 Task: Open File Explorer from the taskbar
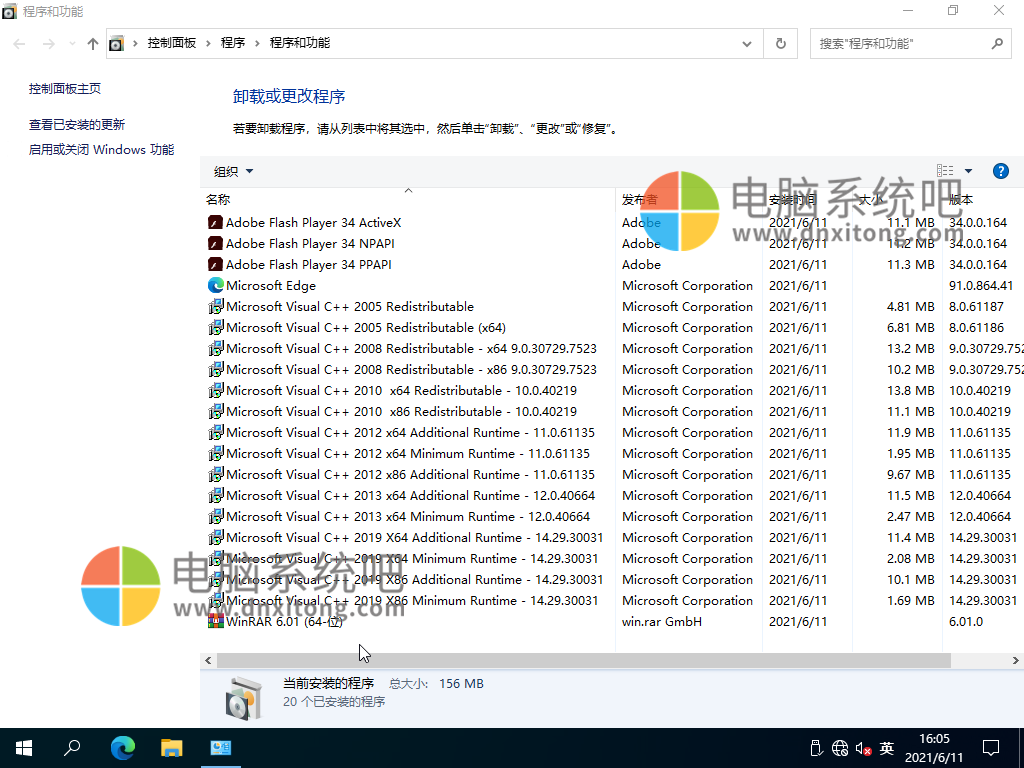pos(172,748)
